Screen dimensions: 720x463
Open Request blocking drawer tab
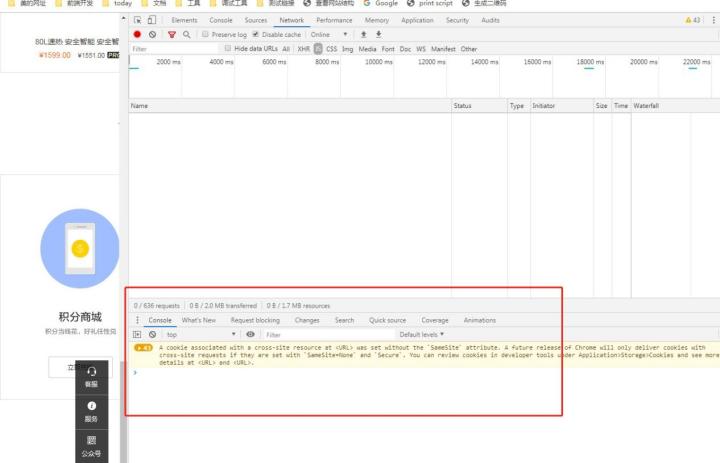(255, 320)
